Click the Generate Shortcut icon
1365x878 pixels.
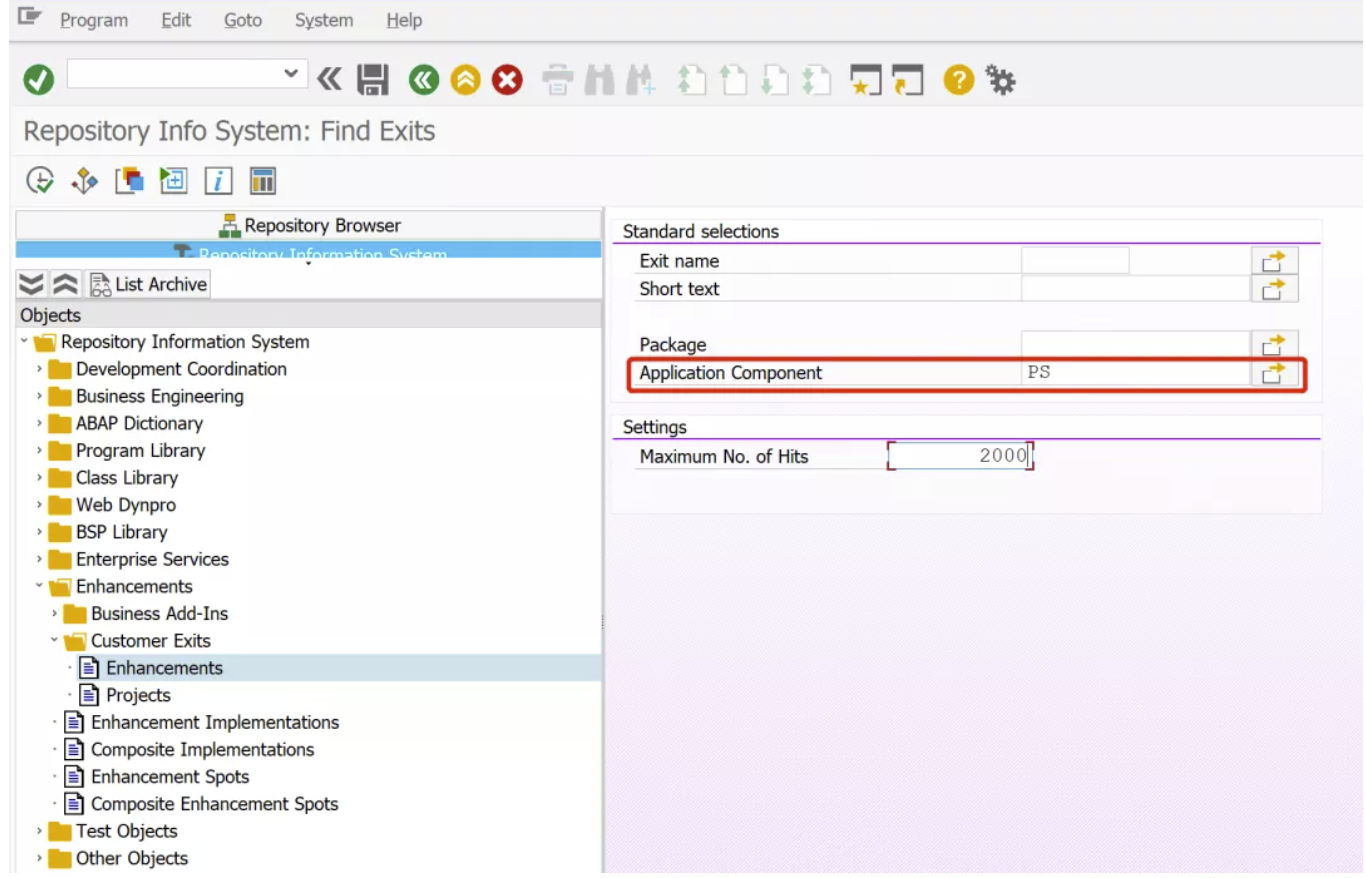908,80
